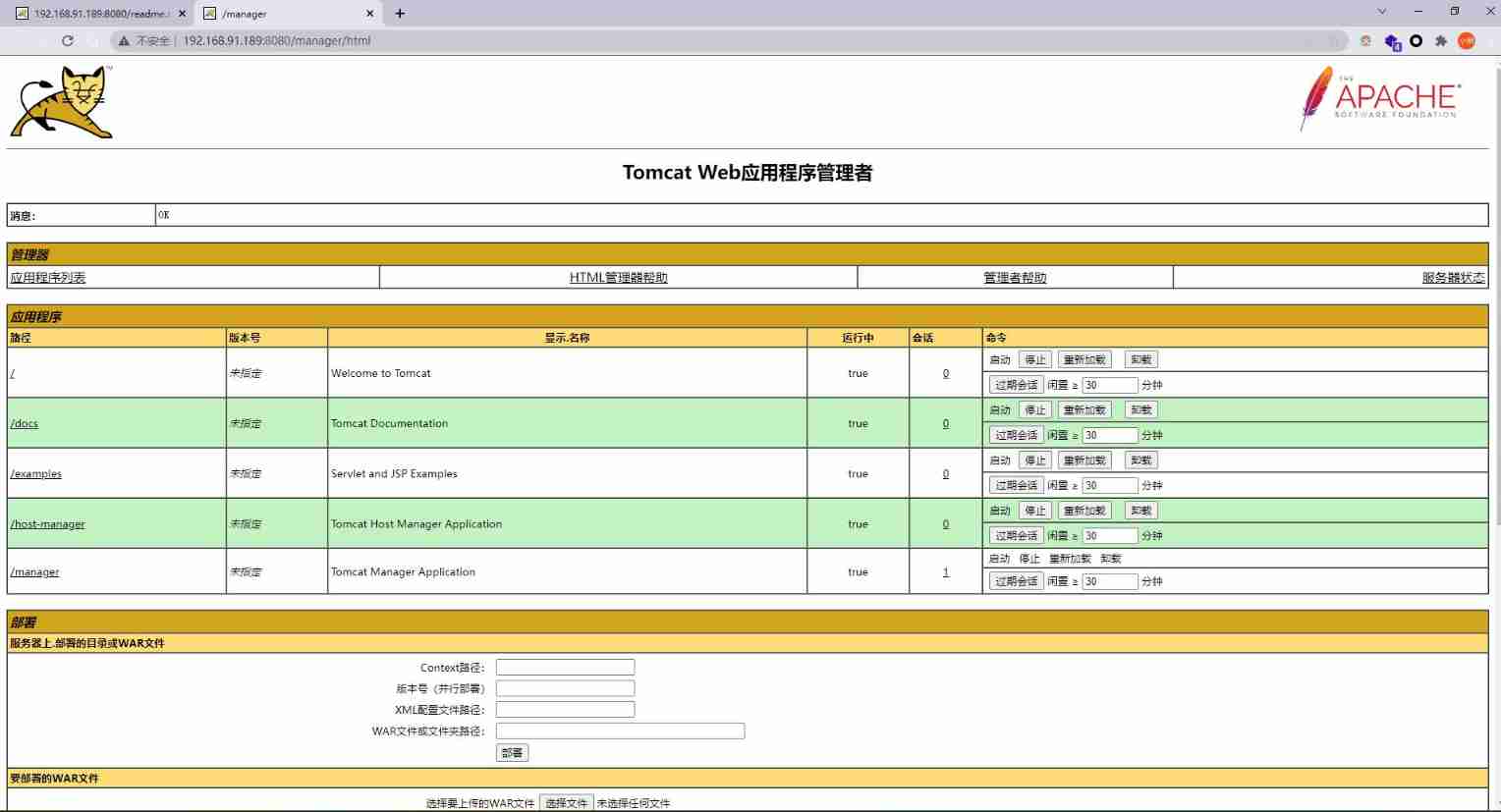Click the address bar URL
The width and height of the screenshot is (1501, 812).
[277, 41]
